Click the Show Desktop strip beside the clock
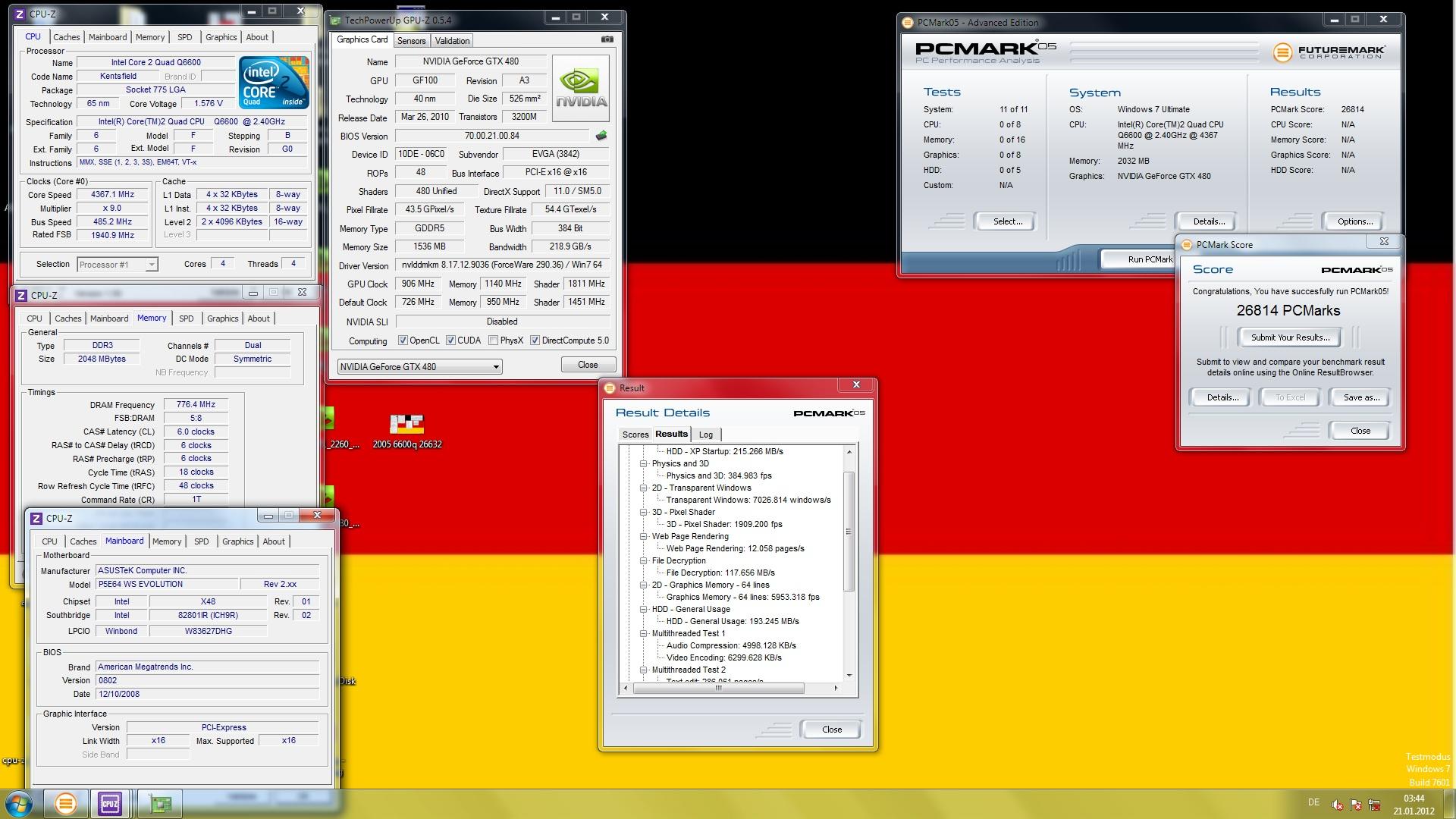 pos(1450,804)
